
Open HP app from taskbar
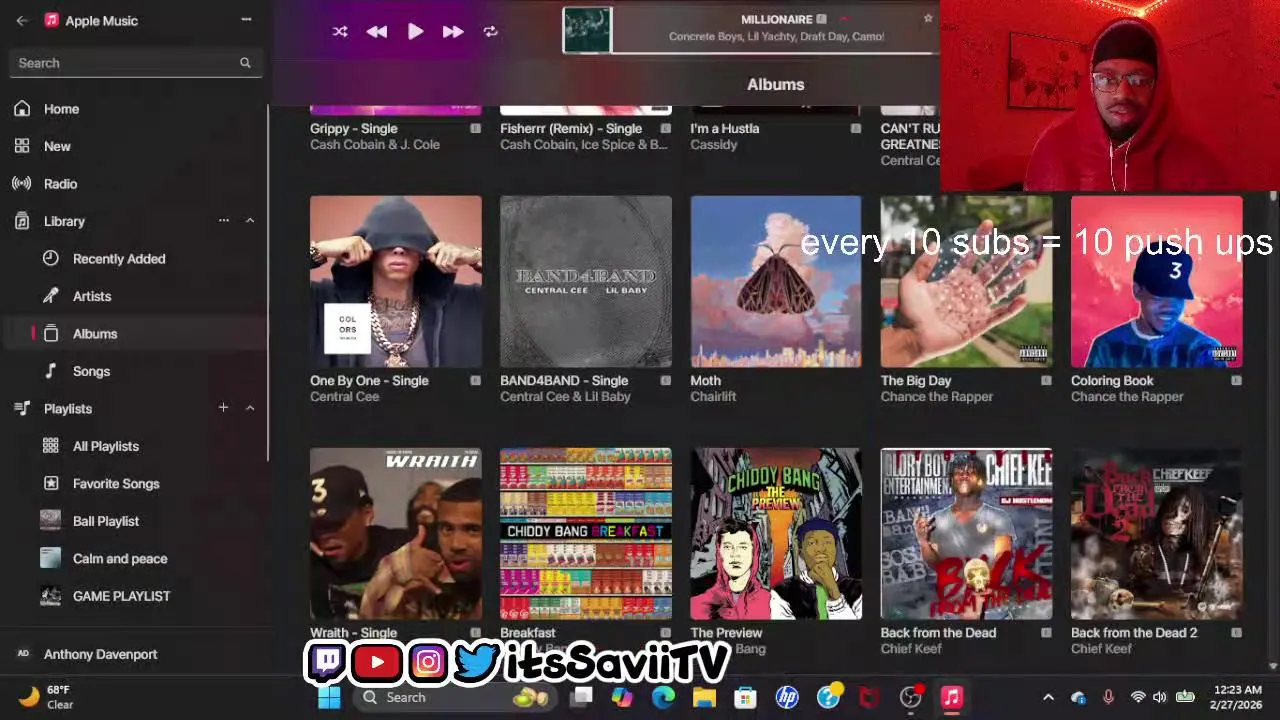coord(787,697)
